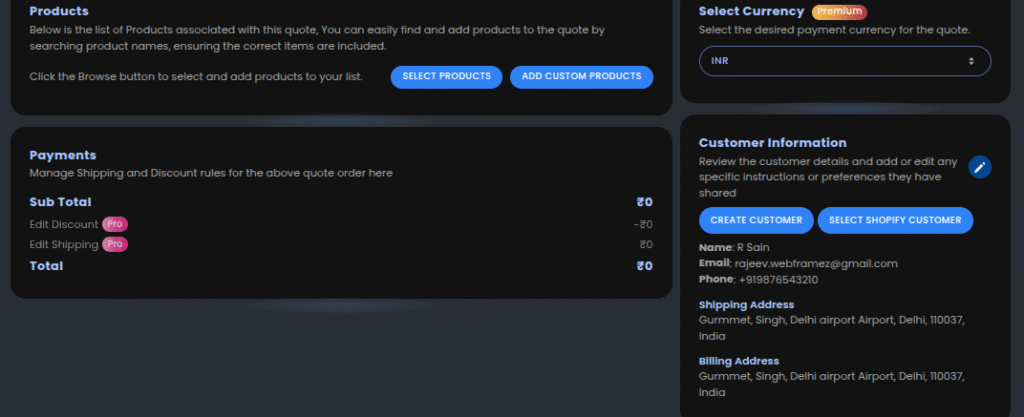Select the Billing Address heading
The width and height of the screenshot is (1024, 417).
coord(739,361)
